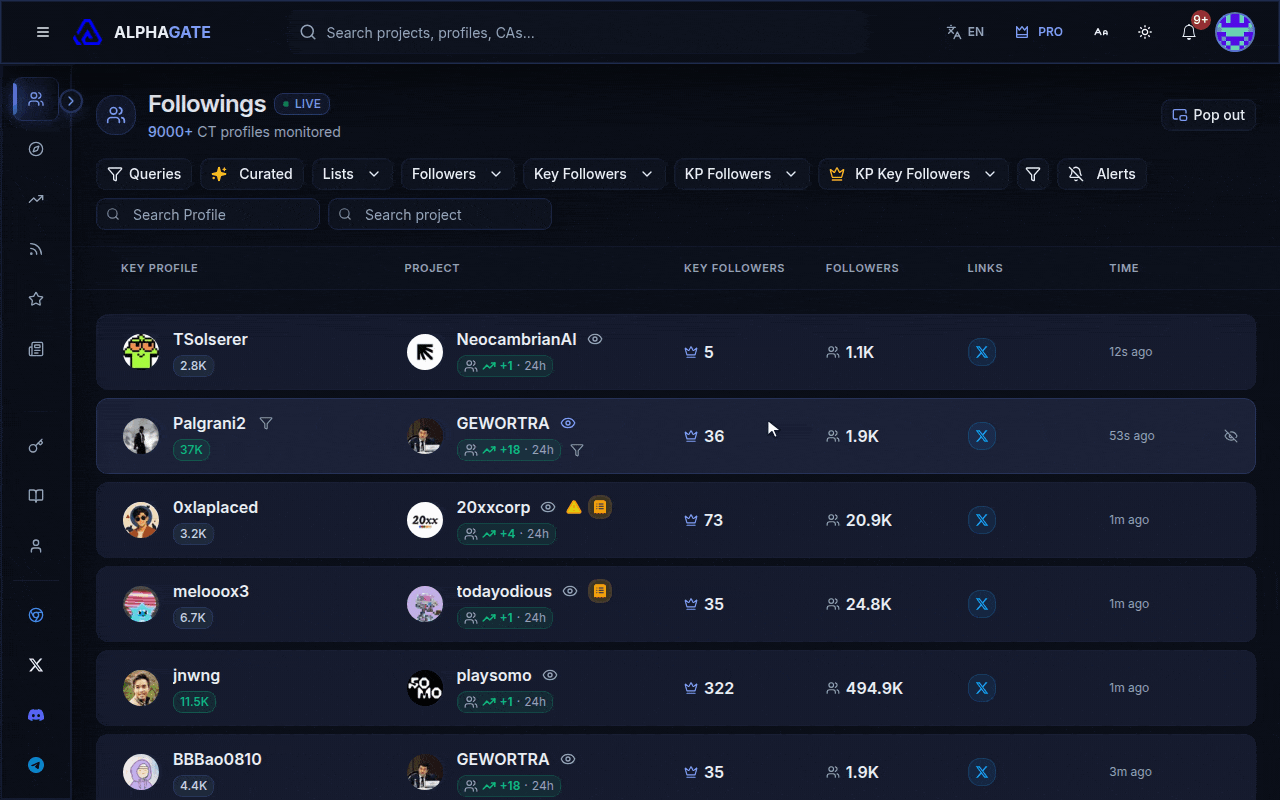Hide the Palgrani2 row with eye-slash icon
Viewport: 1280px width, 800px height.
click(x=1231, y=436)
